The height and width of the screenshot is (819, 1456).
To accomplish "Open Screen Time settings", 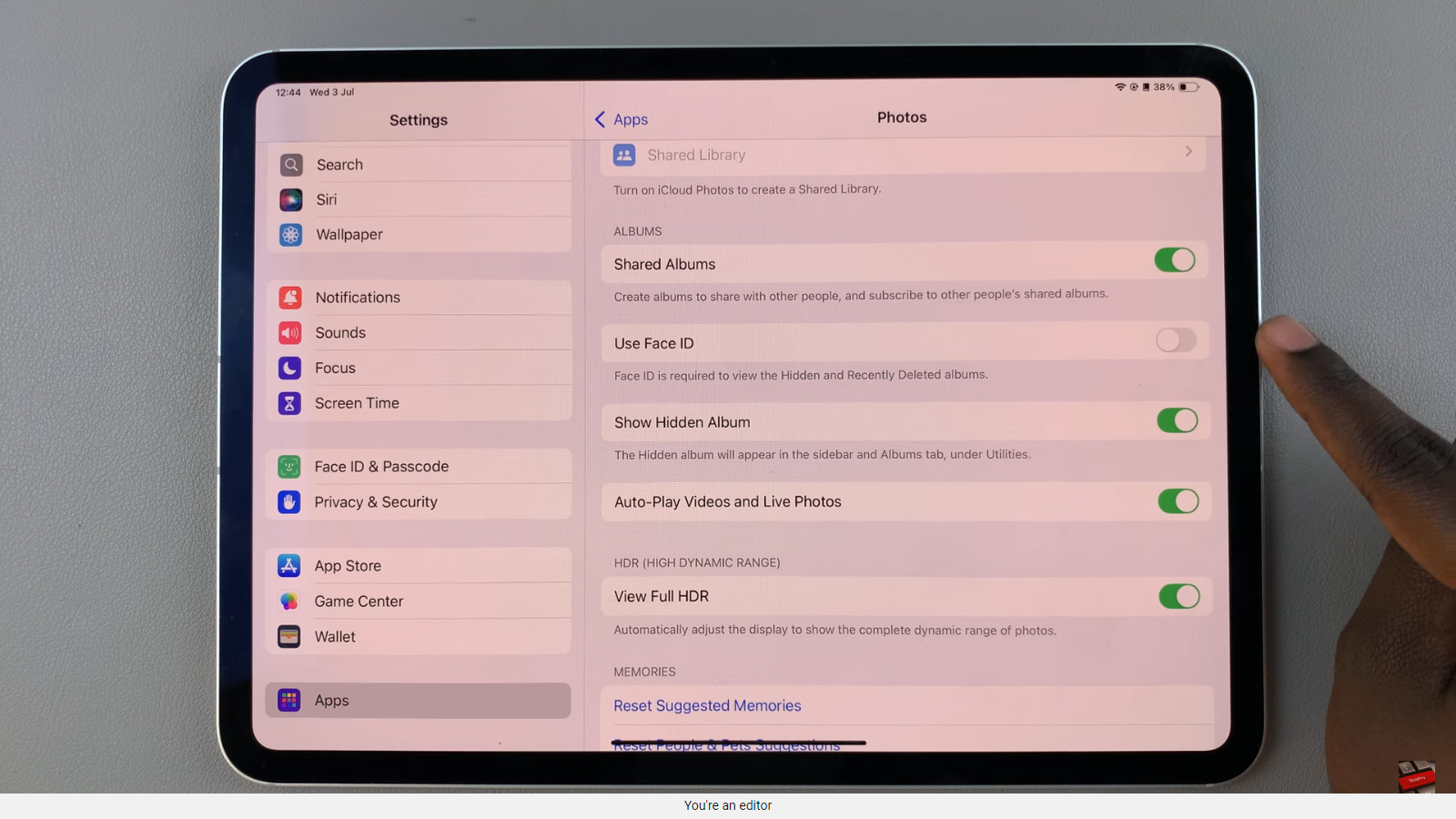I will 419,403.
